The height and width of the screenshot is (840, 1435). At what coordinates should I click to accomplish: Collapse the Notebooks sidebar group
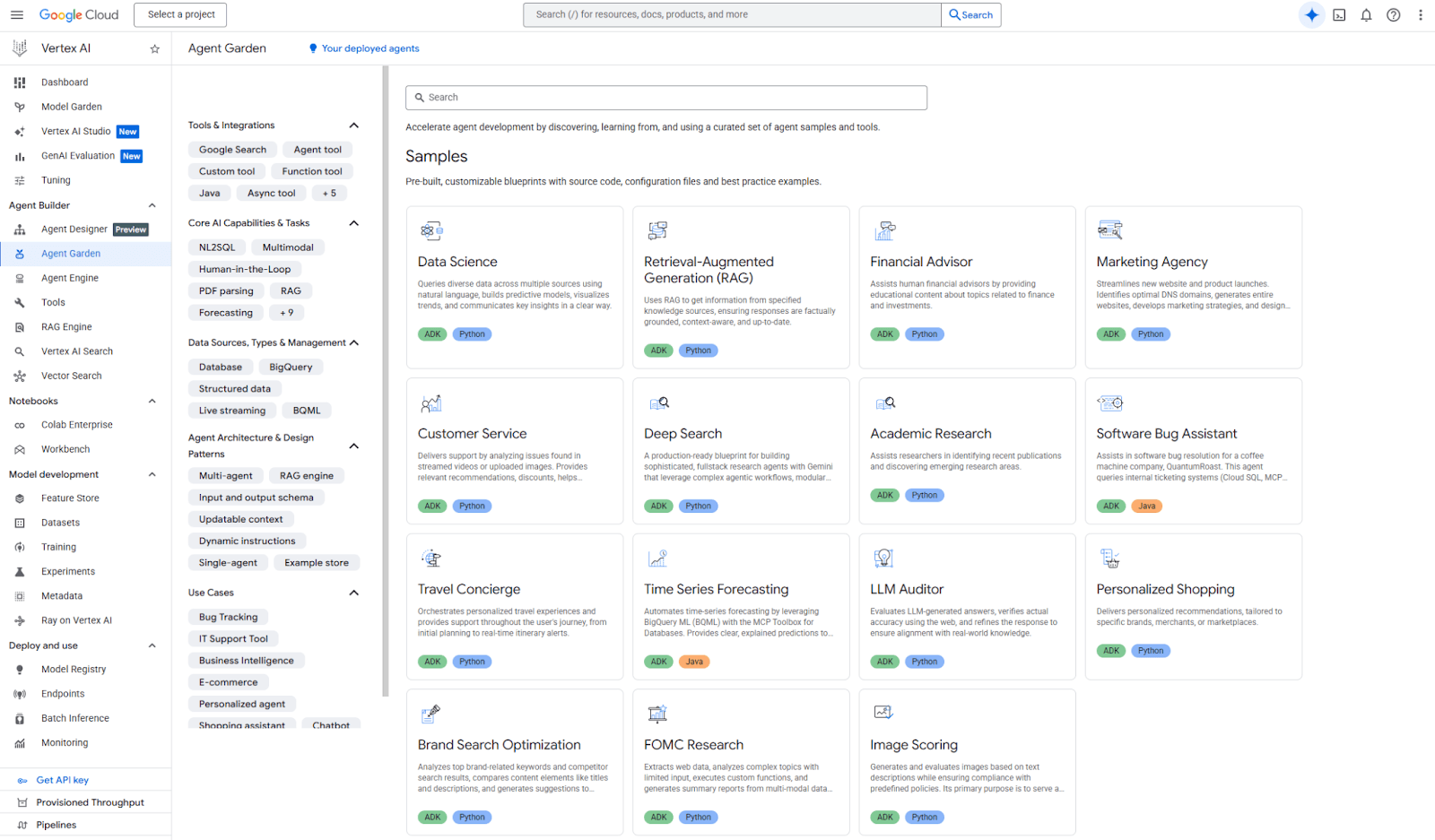[152, 401]
